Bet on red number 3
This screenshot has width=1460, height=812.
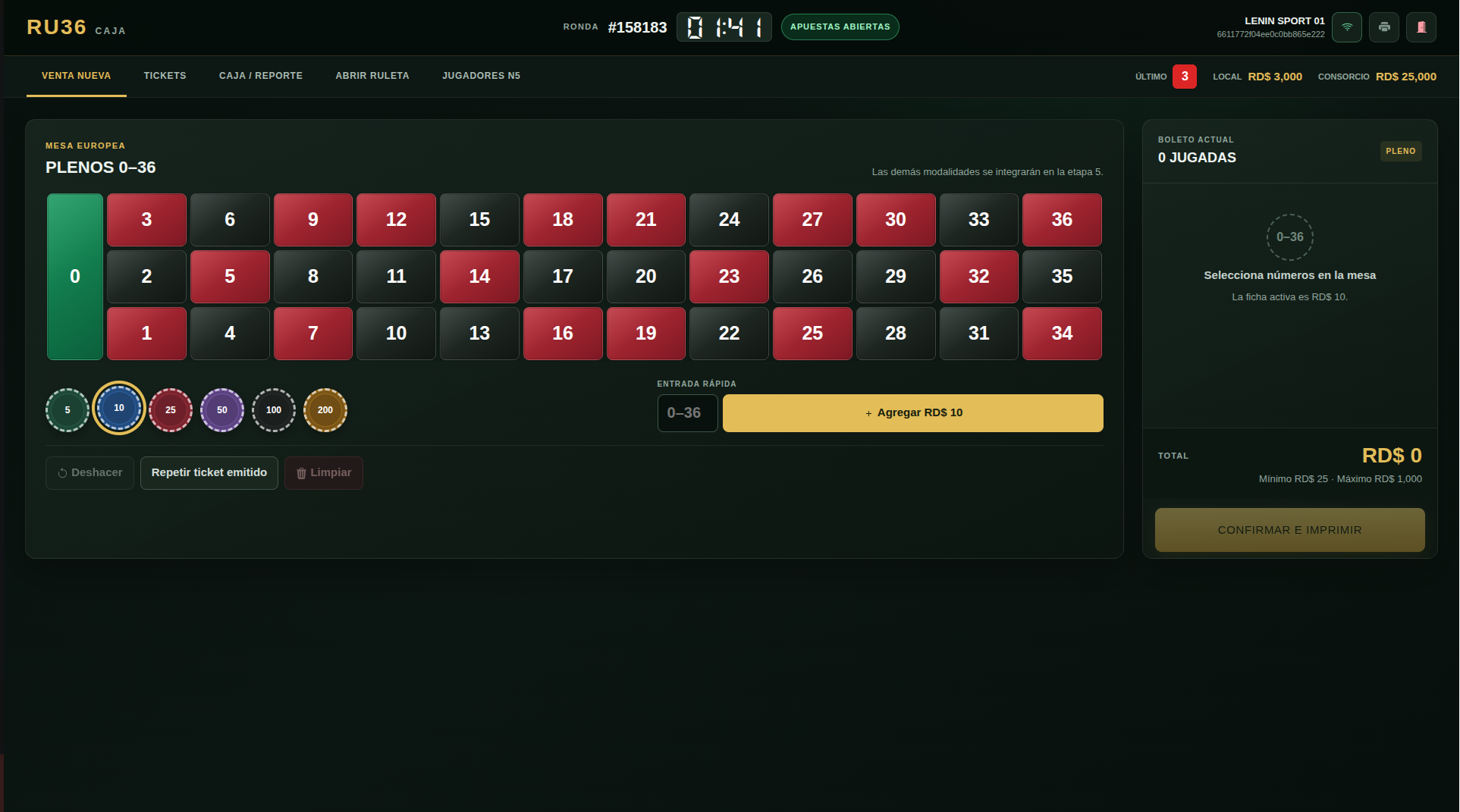(146, 220)
